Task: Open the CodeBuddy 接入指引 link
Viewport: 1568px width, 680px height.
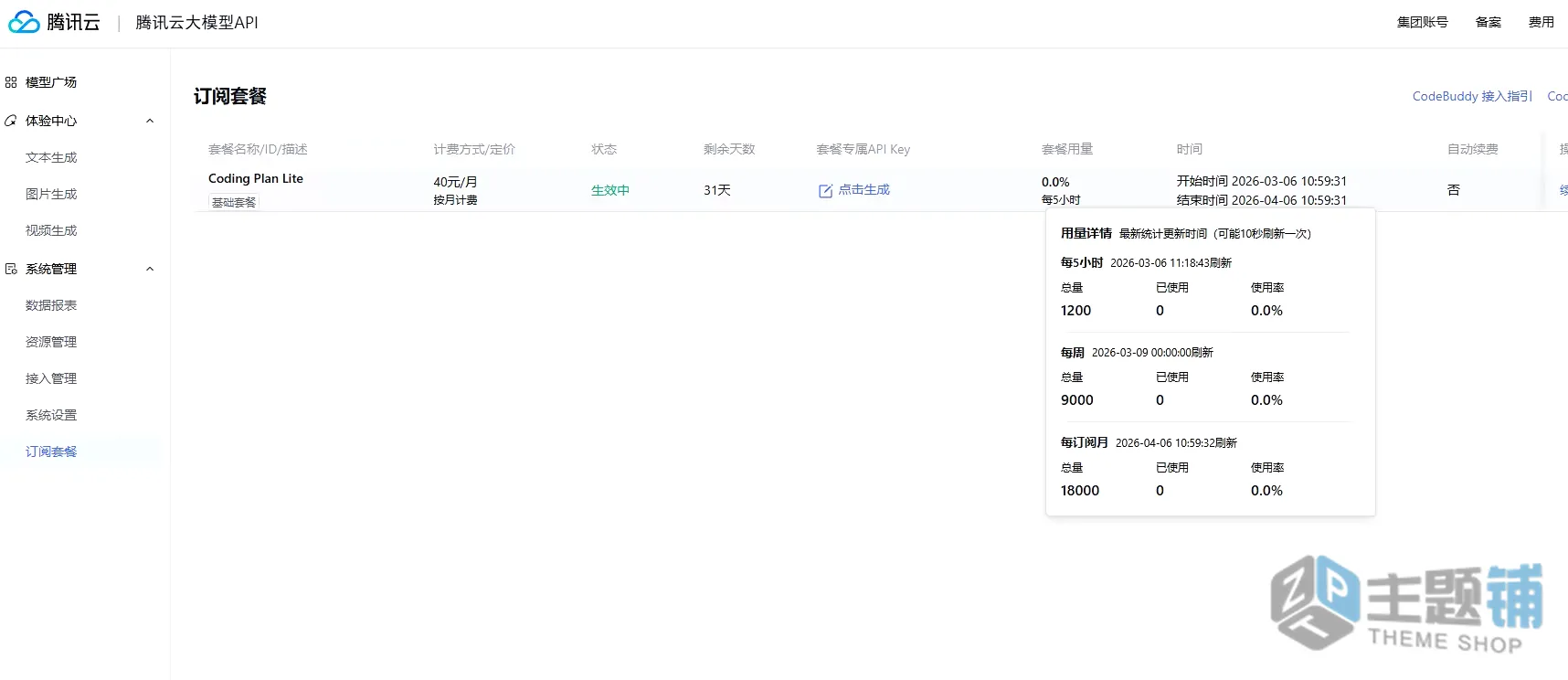Action: pyautogui.click(x=1472, y=96)
